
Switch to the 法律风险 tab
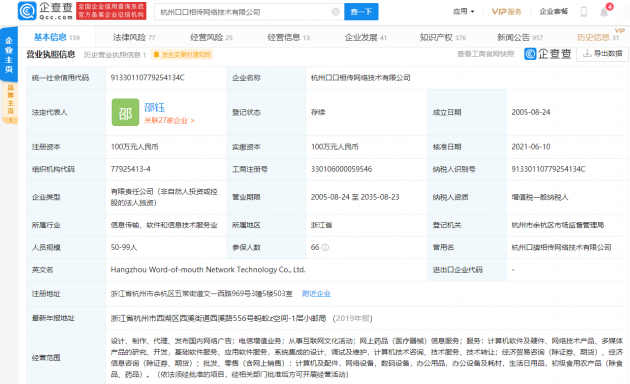(x=134, y=37)
